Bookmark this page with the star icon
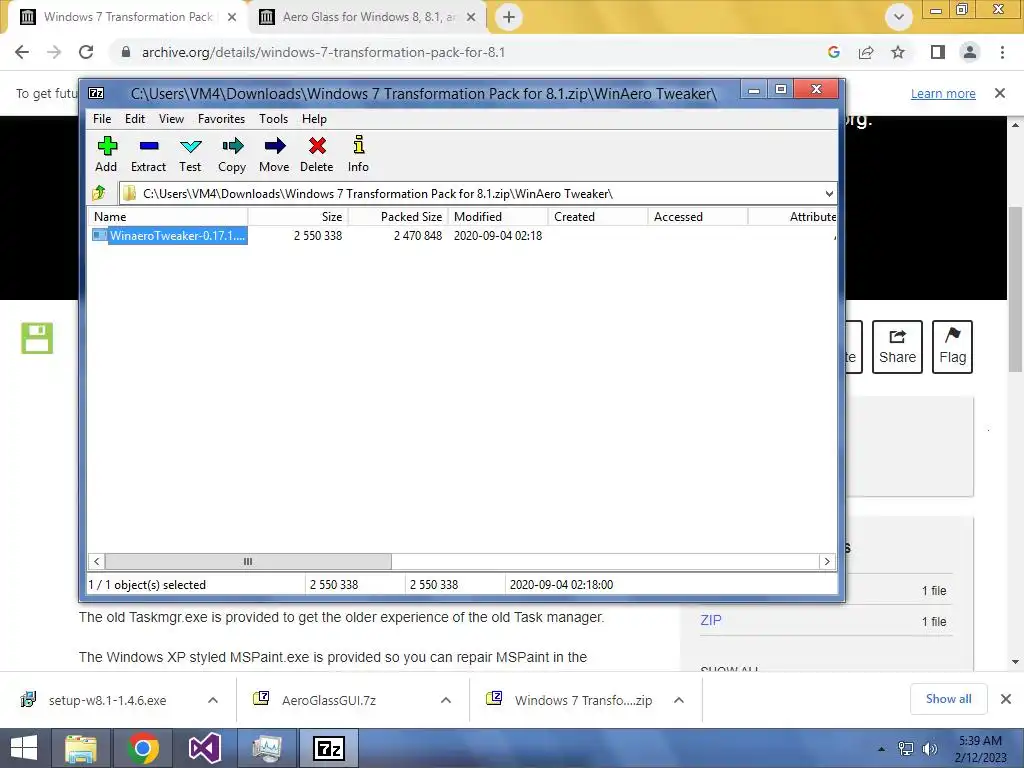This screenshot has width=1024, height=768. 898,52
